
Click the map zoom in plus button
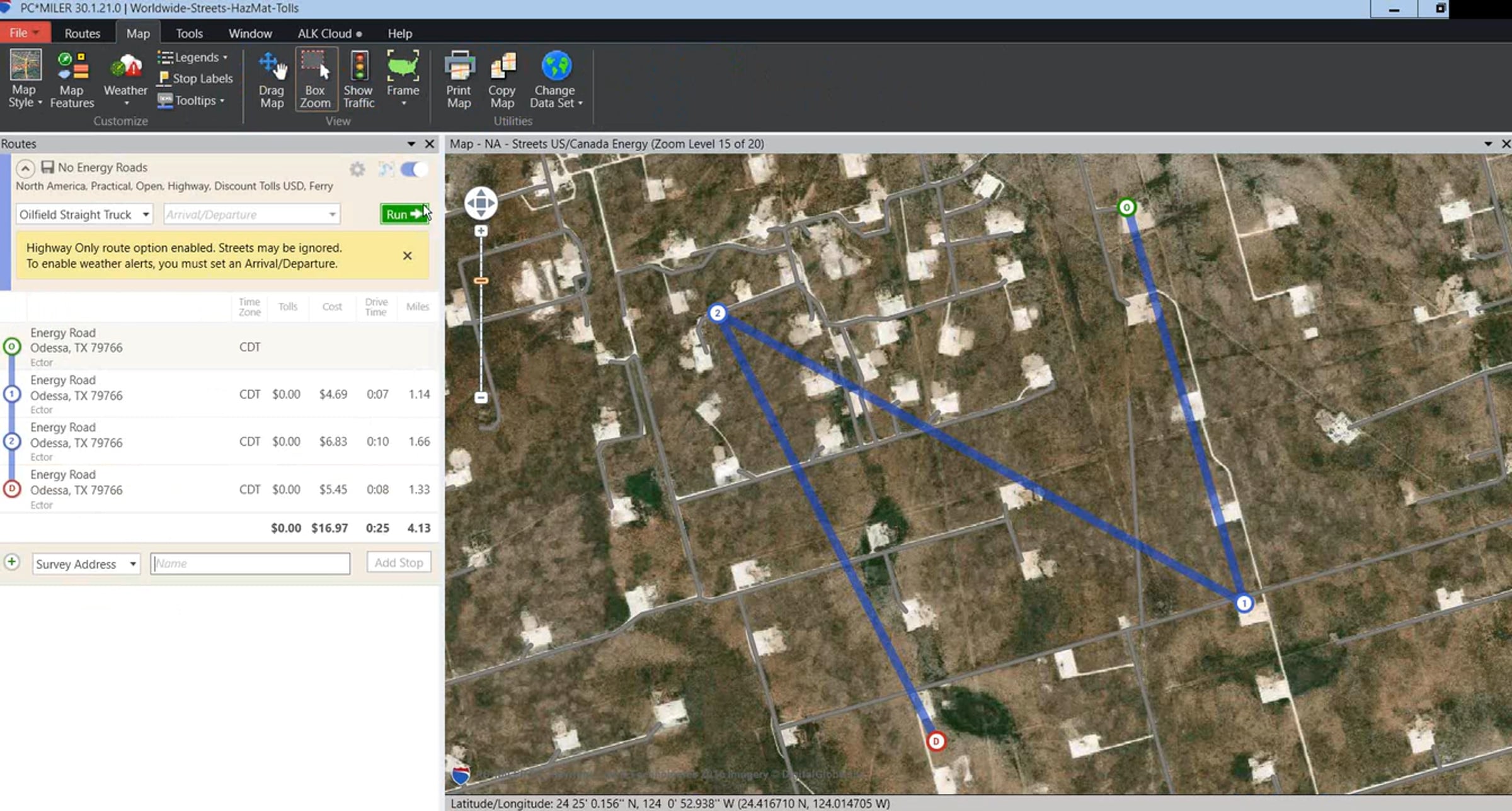(481, 231)
